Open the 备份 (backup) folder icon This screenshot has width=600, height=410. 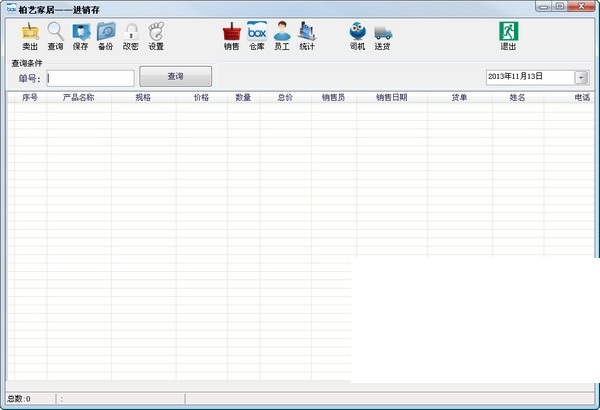pos(106,36)
